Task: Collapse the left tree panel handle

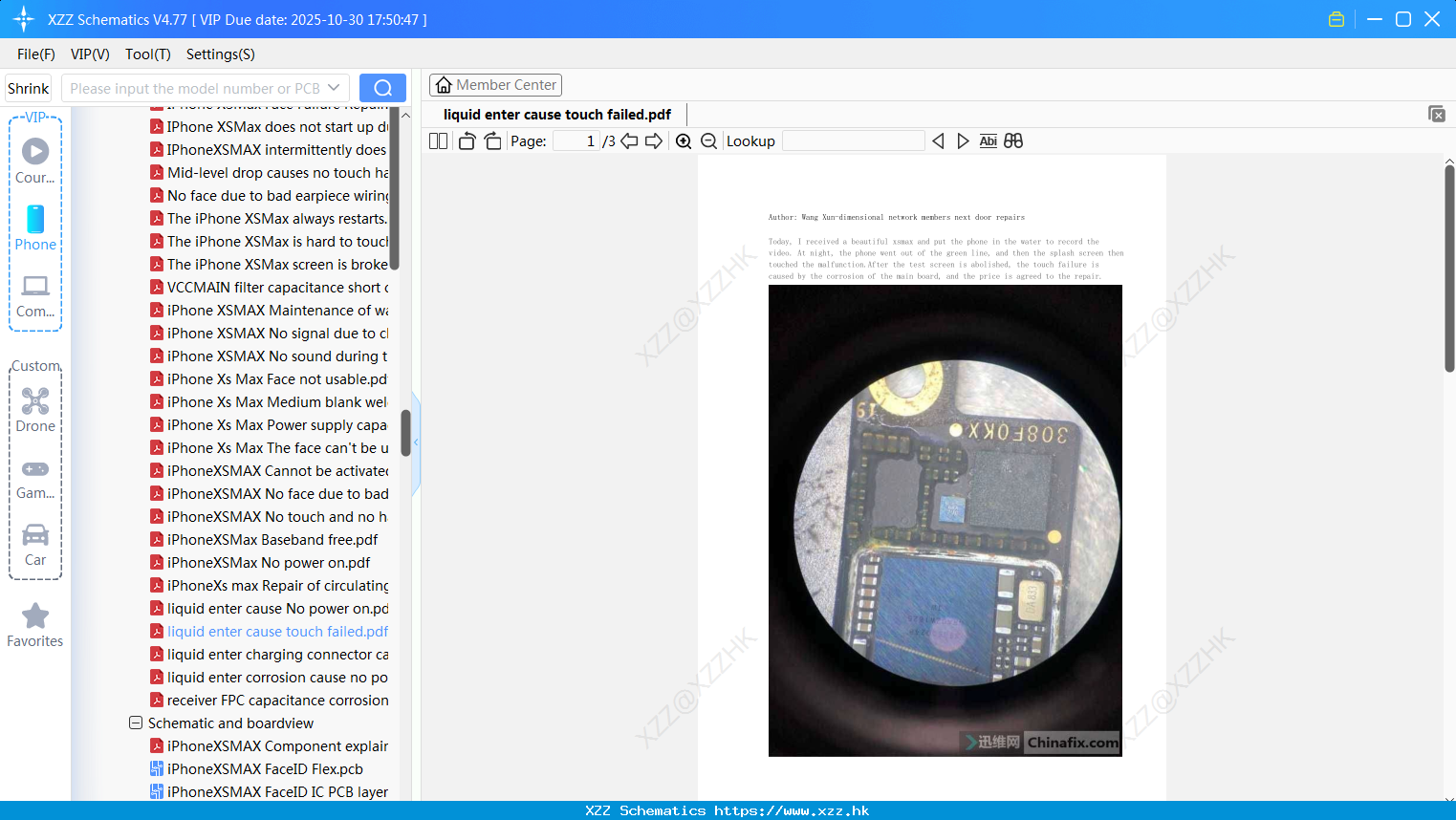Action: [416, 442]
